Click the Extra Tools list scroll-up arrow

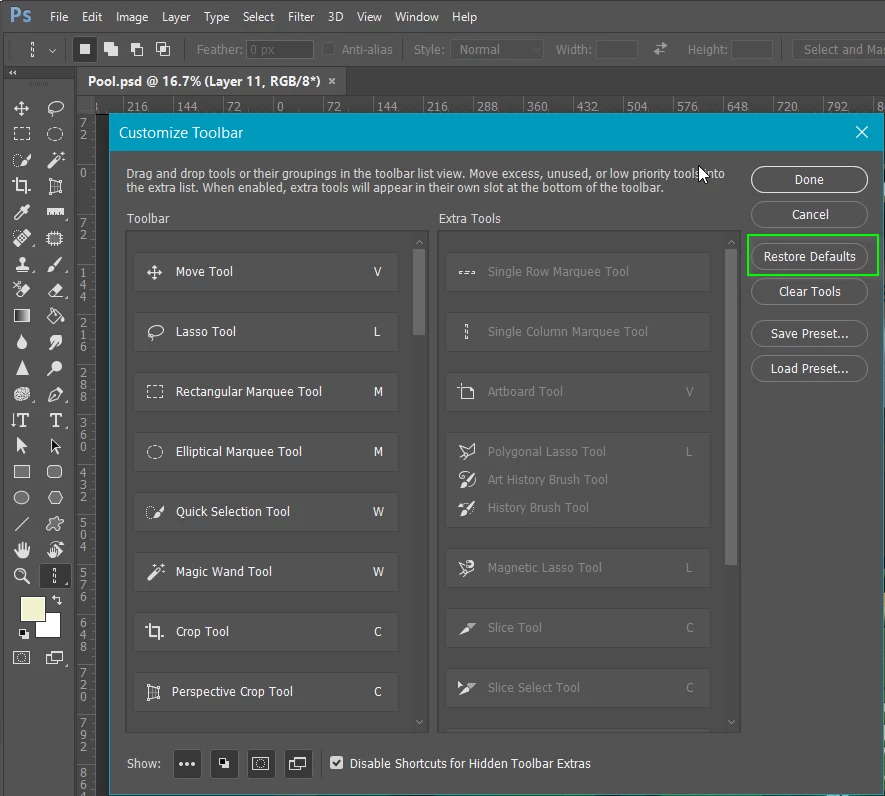(731, 242)
